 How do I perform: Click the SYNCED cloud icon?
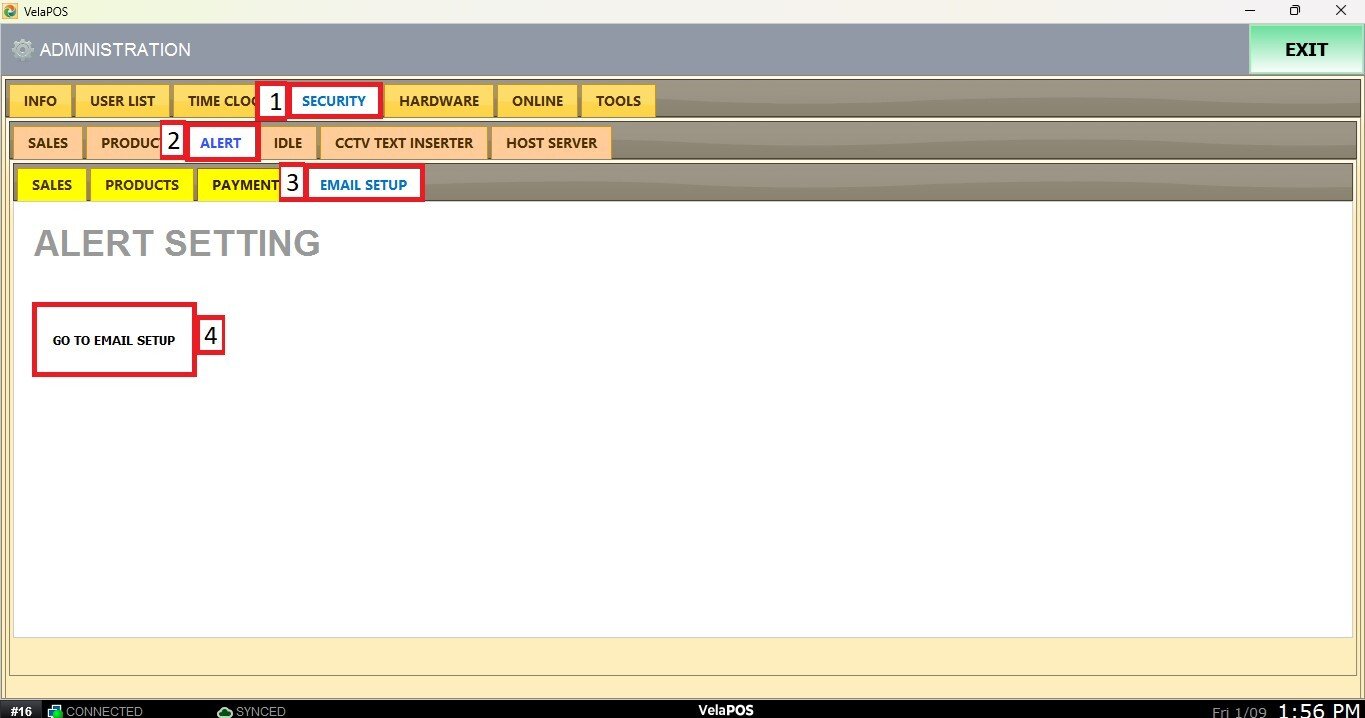tap(225, 711)
